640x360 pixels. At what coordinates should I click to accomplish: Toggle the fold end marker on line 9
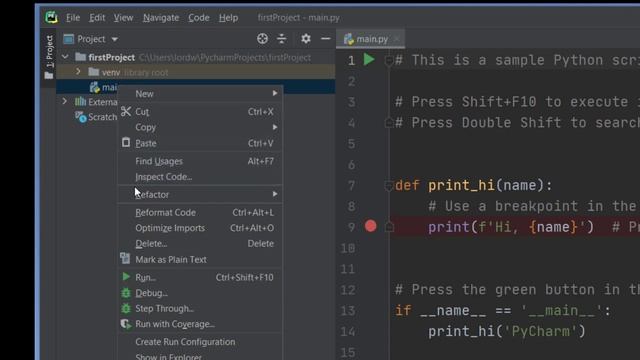click(389, 227)
